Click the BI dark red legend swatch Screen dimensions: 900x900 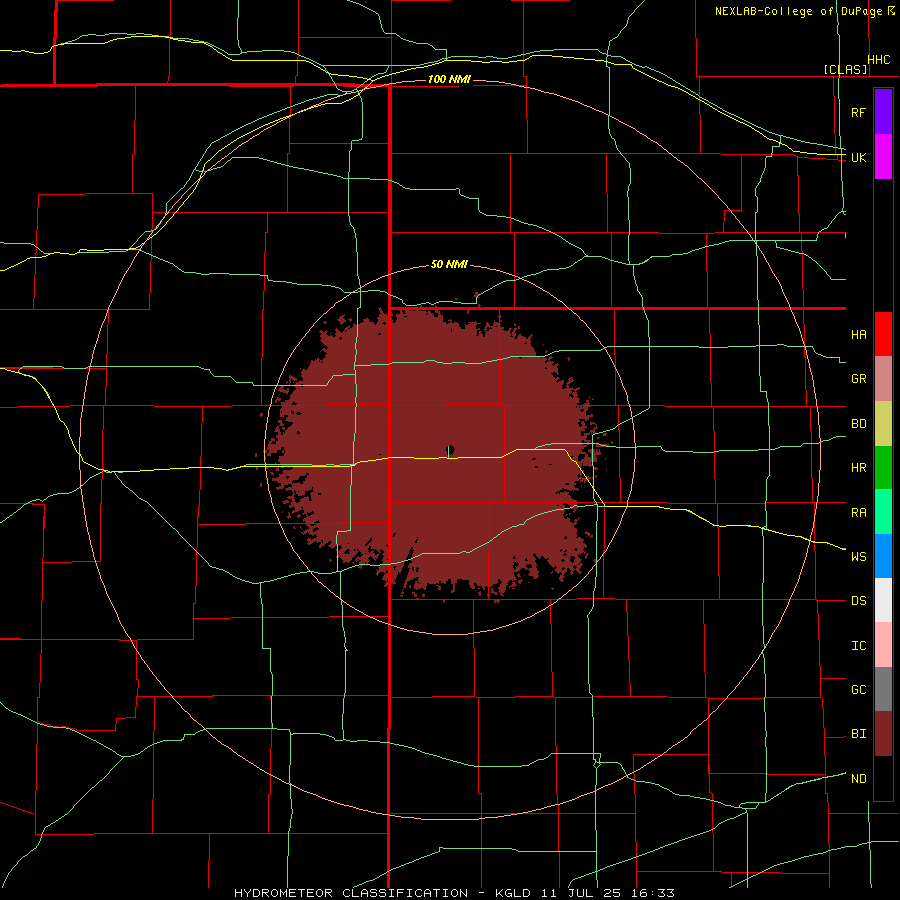(x=883, y=734)
